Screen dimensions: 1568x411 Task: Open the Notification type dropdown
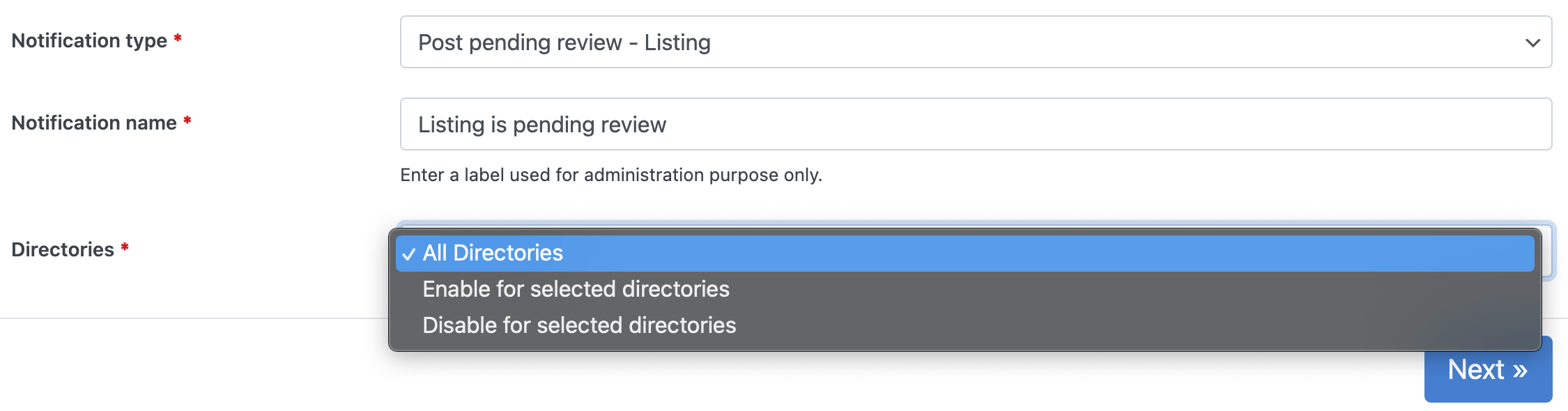pyautogui.click(x=976, y=42)
